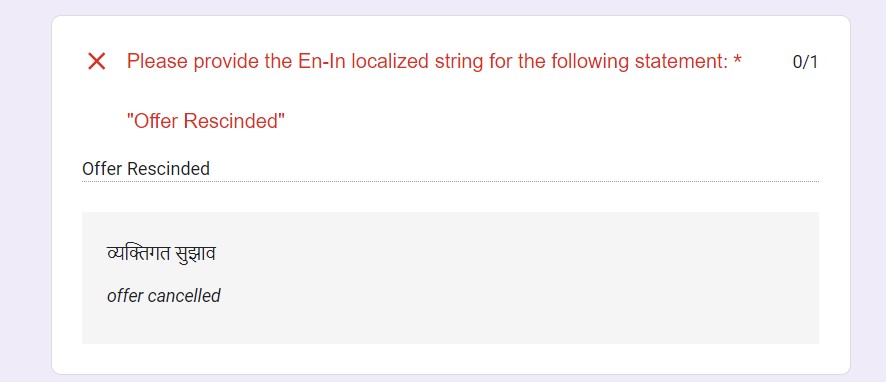
Task: Click the red X incorrect-answer icon
Action: (97, 61)
